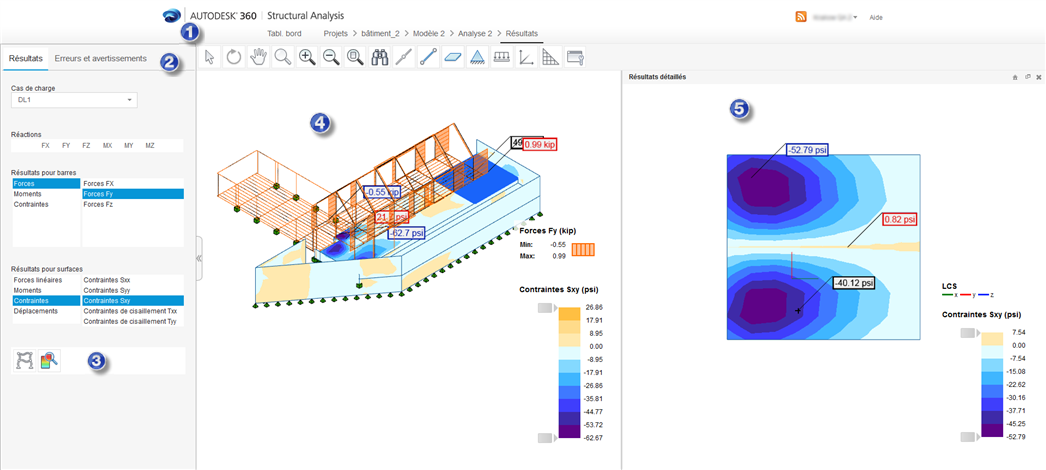Toggle the triangular mesh icon

(x=550, y=57)
